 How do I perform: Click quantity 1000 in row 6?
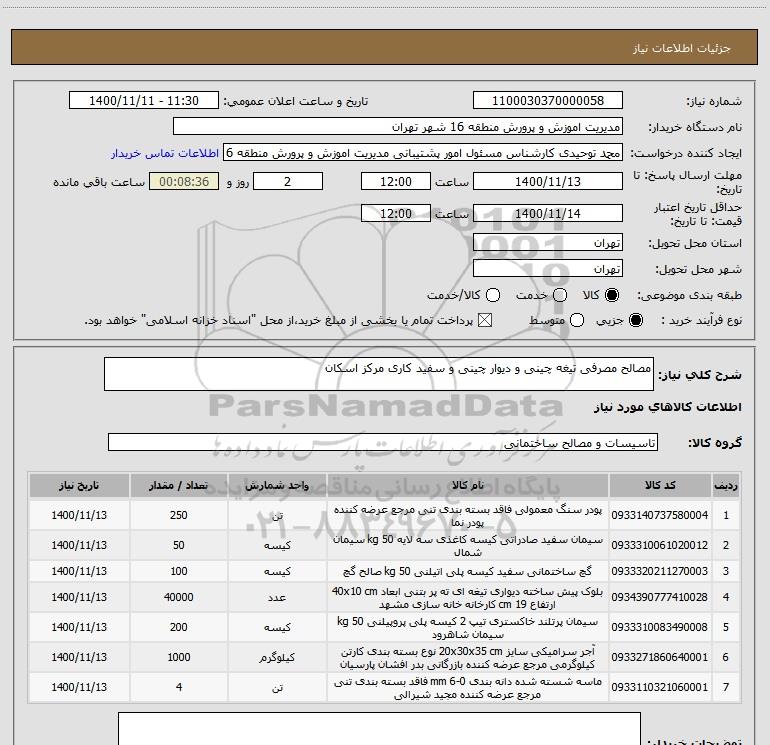coord(179,657)
